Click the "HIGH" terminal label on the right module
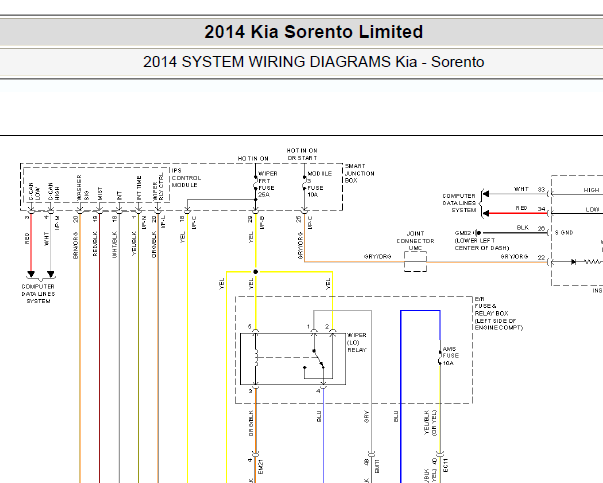This screenshot has width=603, height=483. click(591, 190)
